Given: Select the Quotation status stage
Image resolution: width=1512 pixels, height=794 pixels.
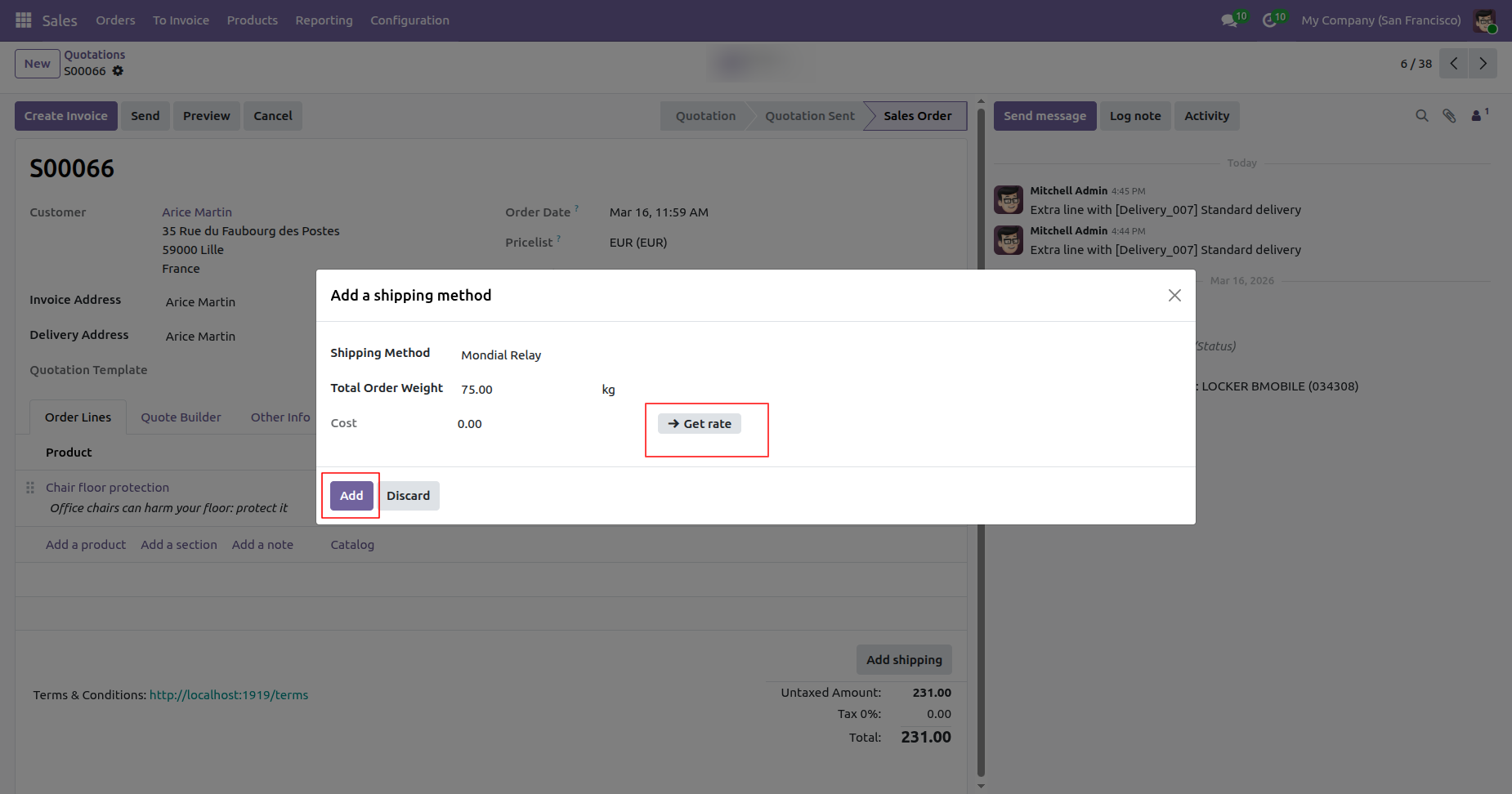Looking at the screenshot, I should pyautogui.click(x=705, y=116).
